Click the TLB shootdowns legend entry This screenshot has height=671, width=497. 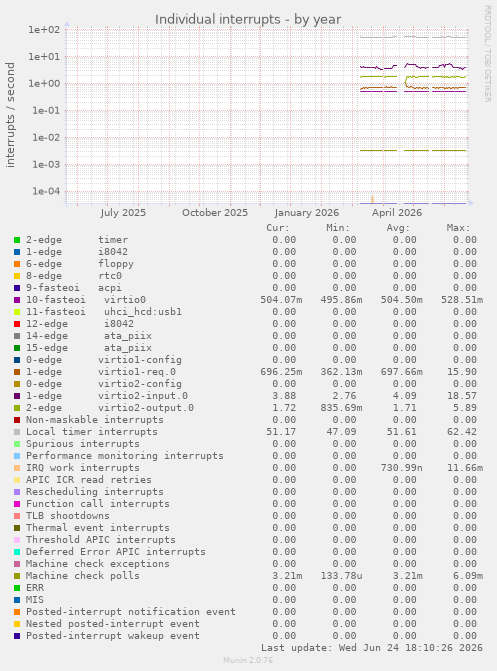[x=68, y=516]
